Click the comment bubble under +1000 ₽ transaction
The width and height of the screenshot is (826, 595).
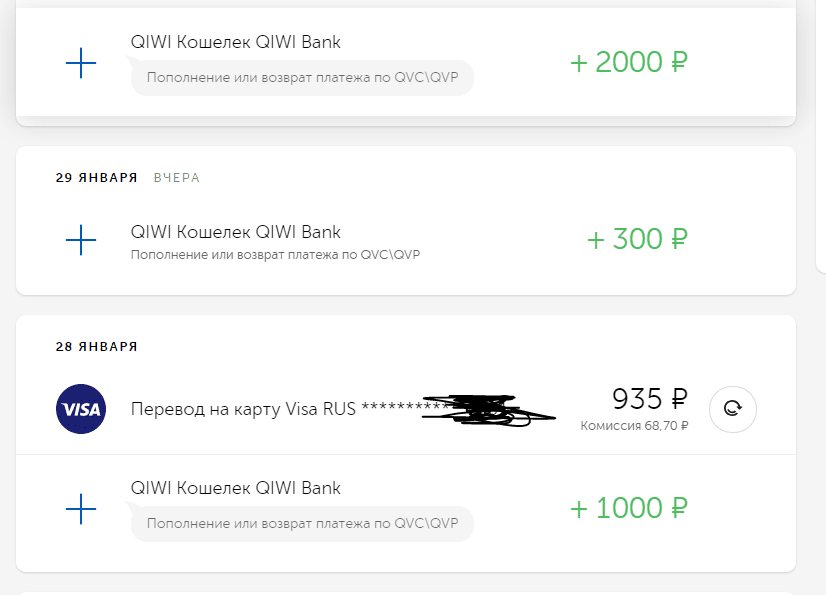tap(301, 523)
